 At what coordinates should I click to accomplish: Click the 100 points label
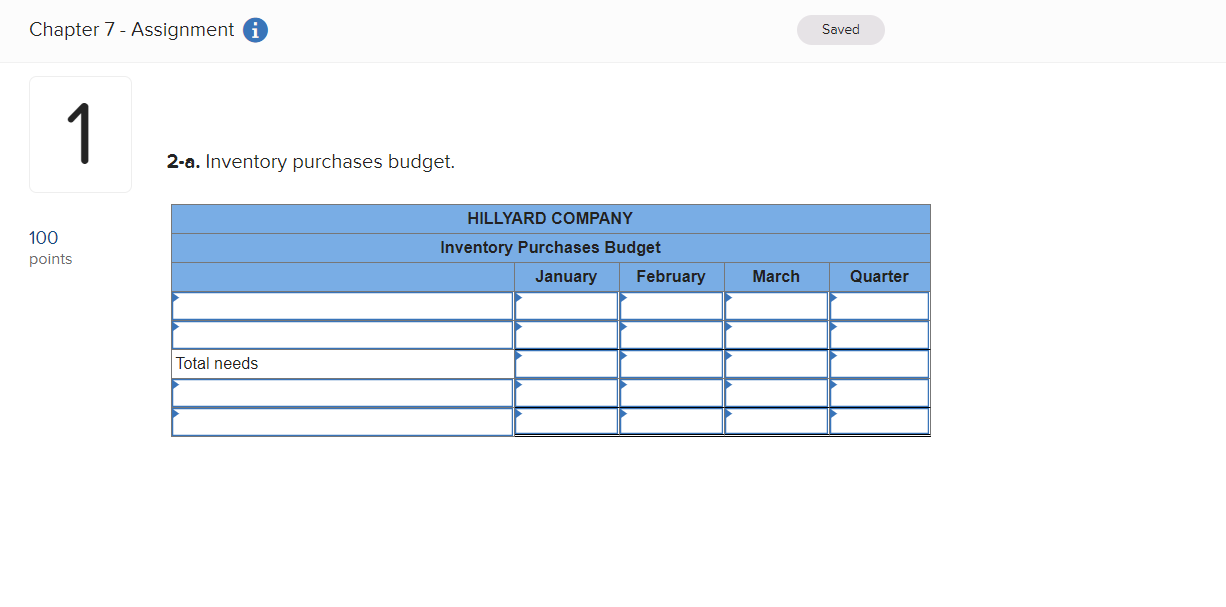tap(50, 247)
